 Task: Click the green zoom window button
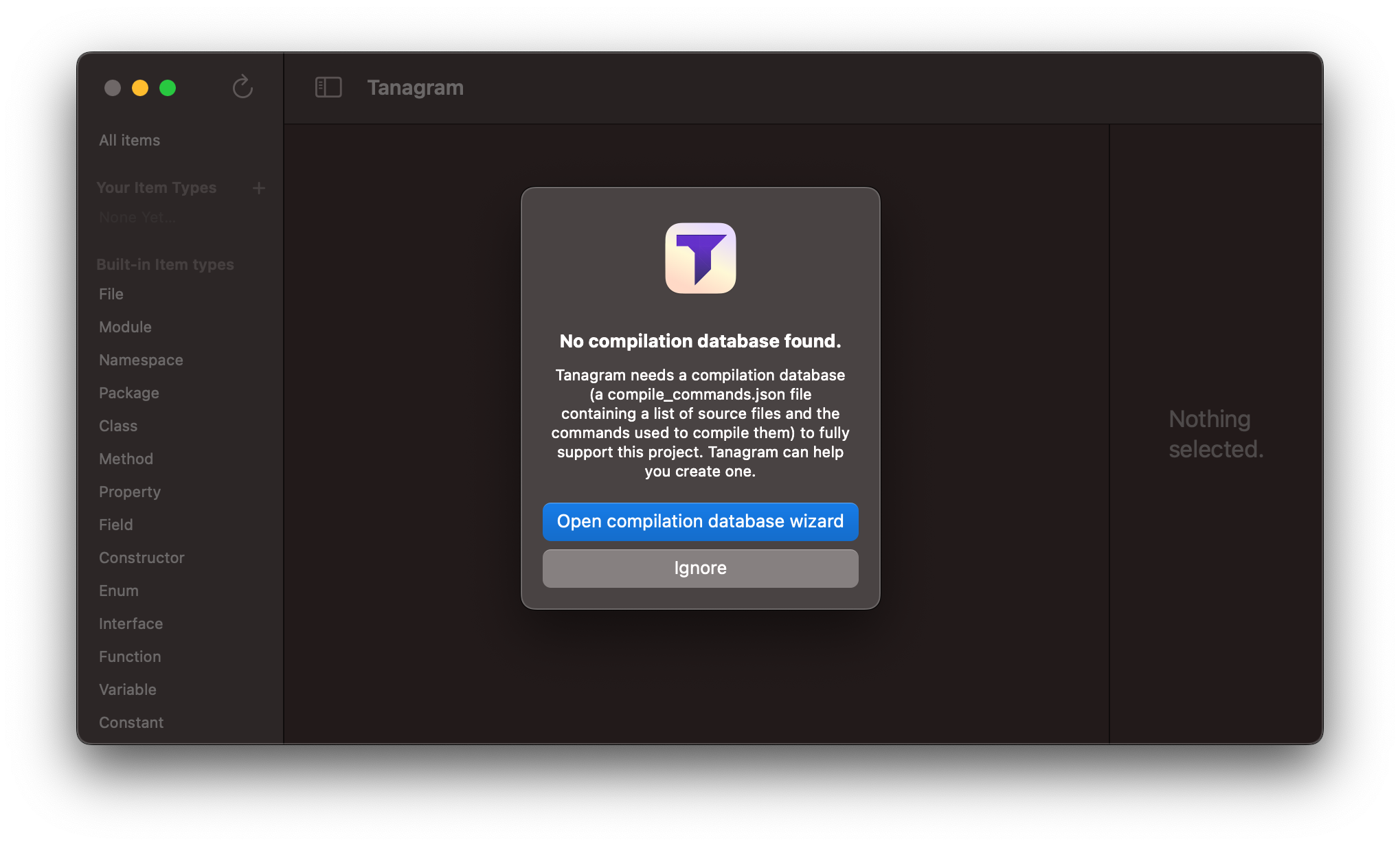tap(168, 88)
